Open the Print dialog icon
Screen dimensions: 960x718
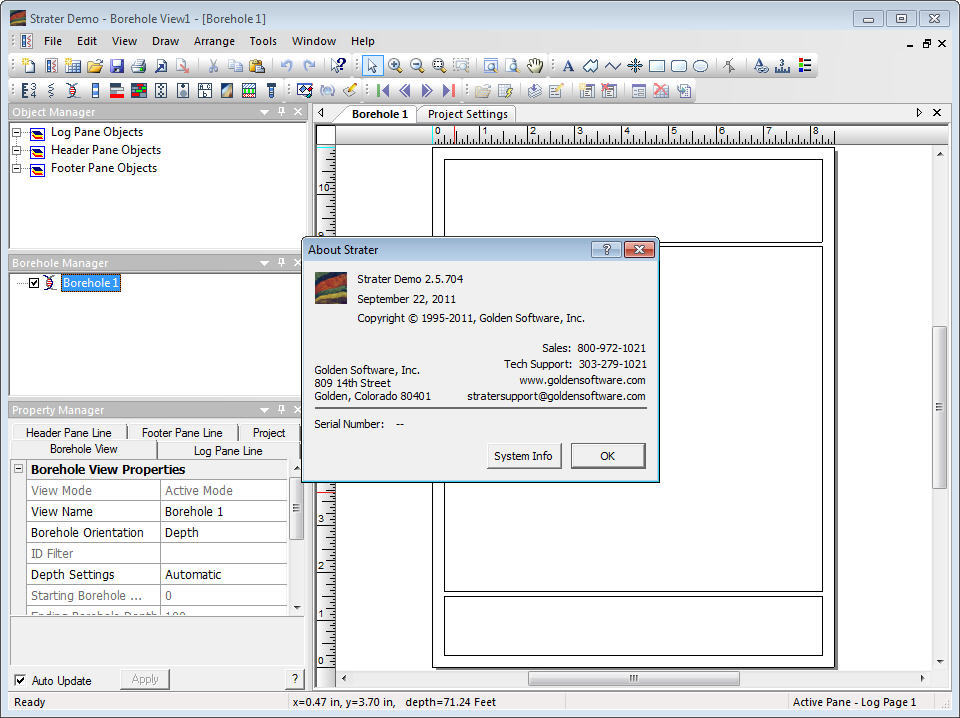138,66
